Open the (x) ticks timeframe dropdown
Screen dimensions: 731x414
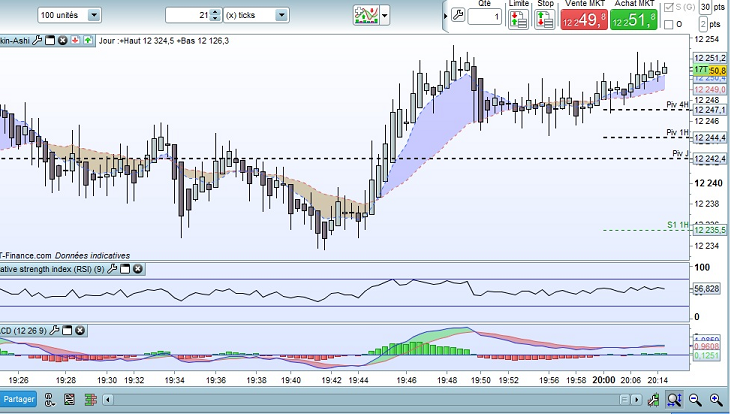point(281,15)
